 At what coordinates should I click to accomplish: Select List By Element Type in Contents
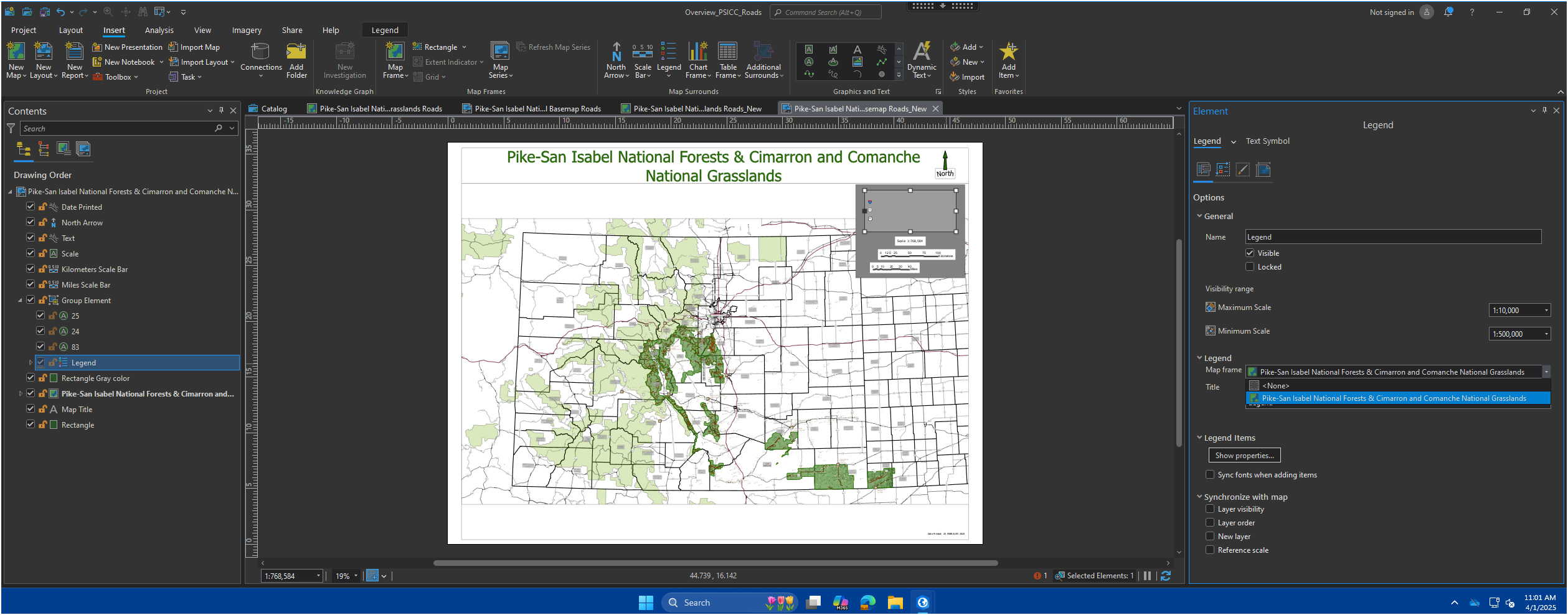[x=44, y=149]
